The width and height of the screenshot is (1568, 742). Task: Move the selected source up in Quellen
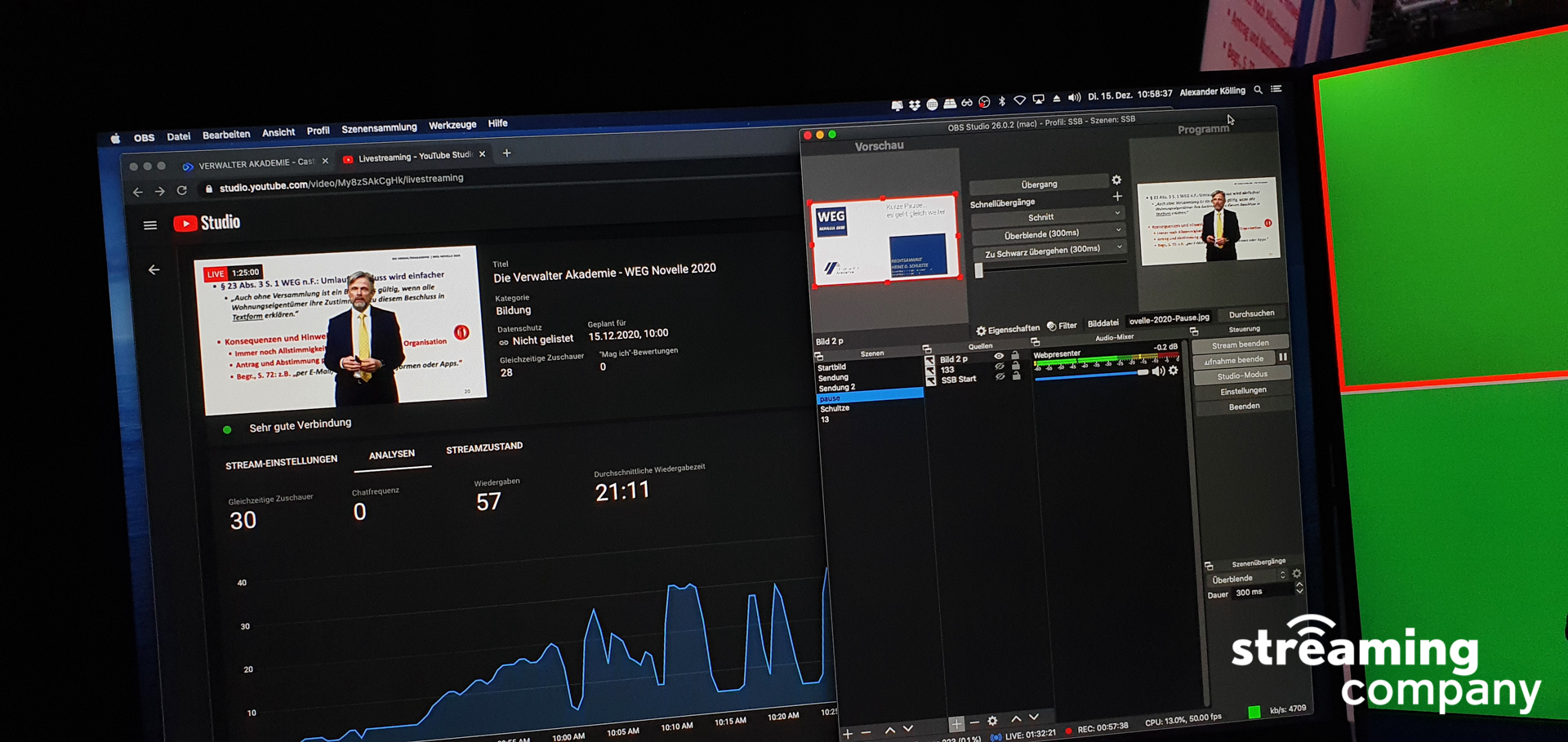1016,718
